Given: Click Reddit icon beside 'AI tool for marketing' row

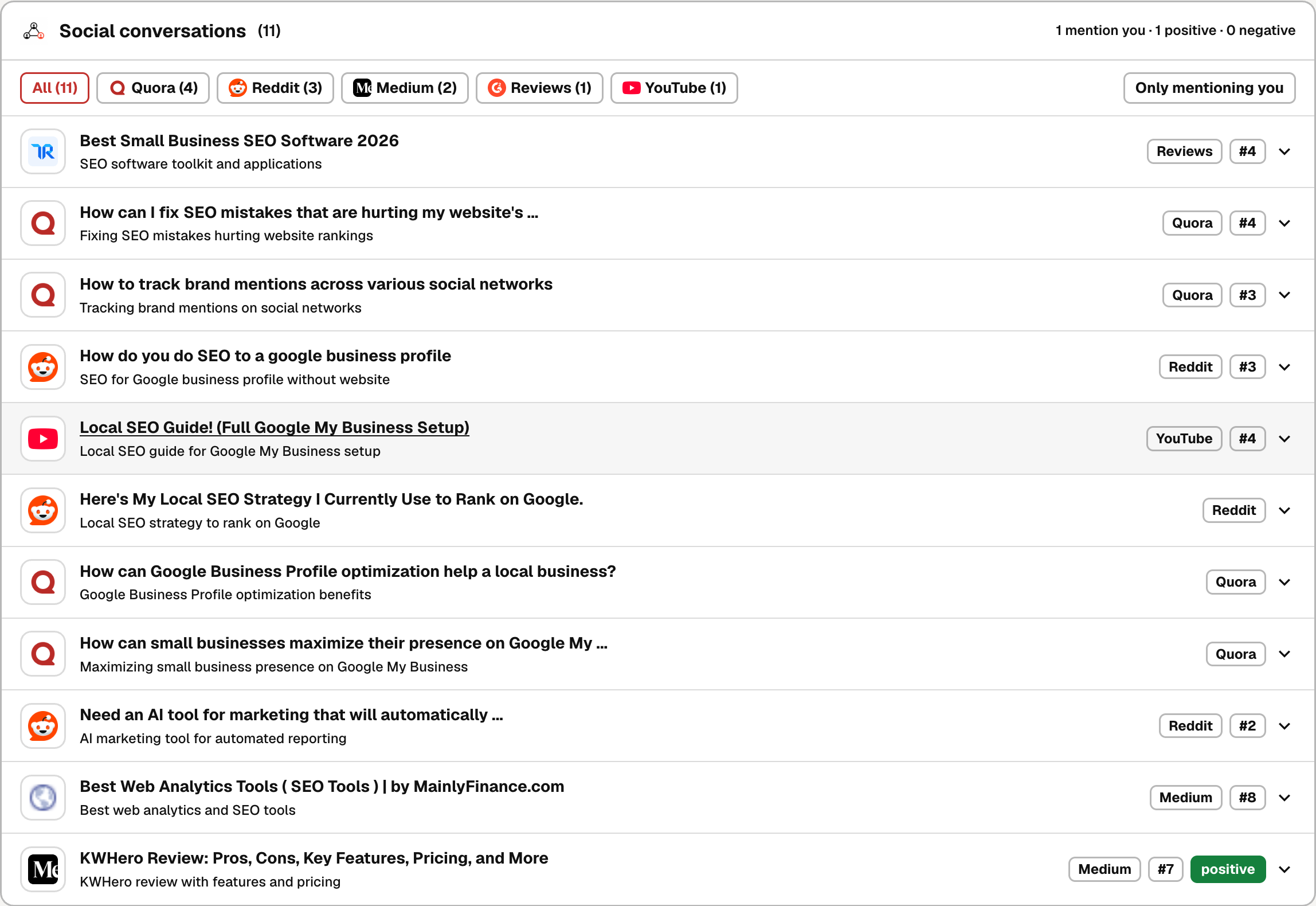Looking at the screenshot, I should [43, 726].
